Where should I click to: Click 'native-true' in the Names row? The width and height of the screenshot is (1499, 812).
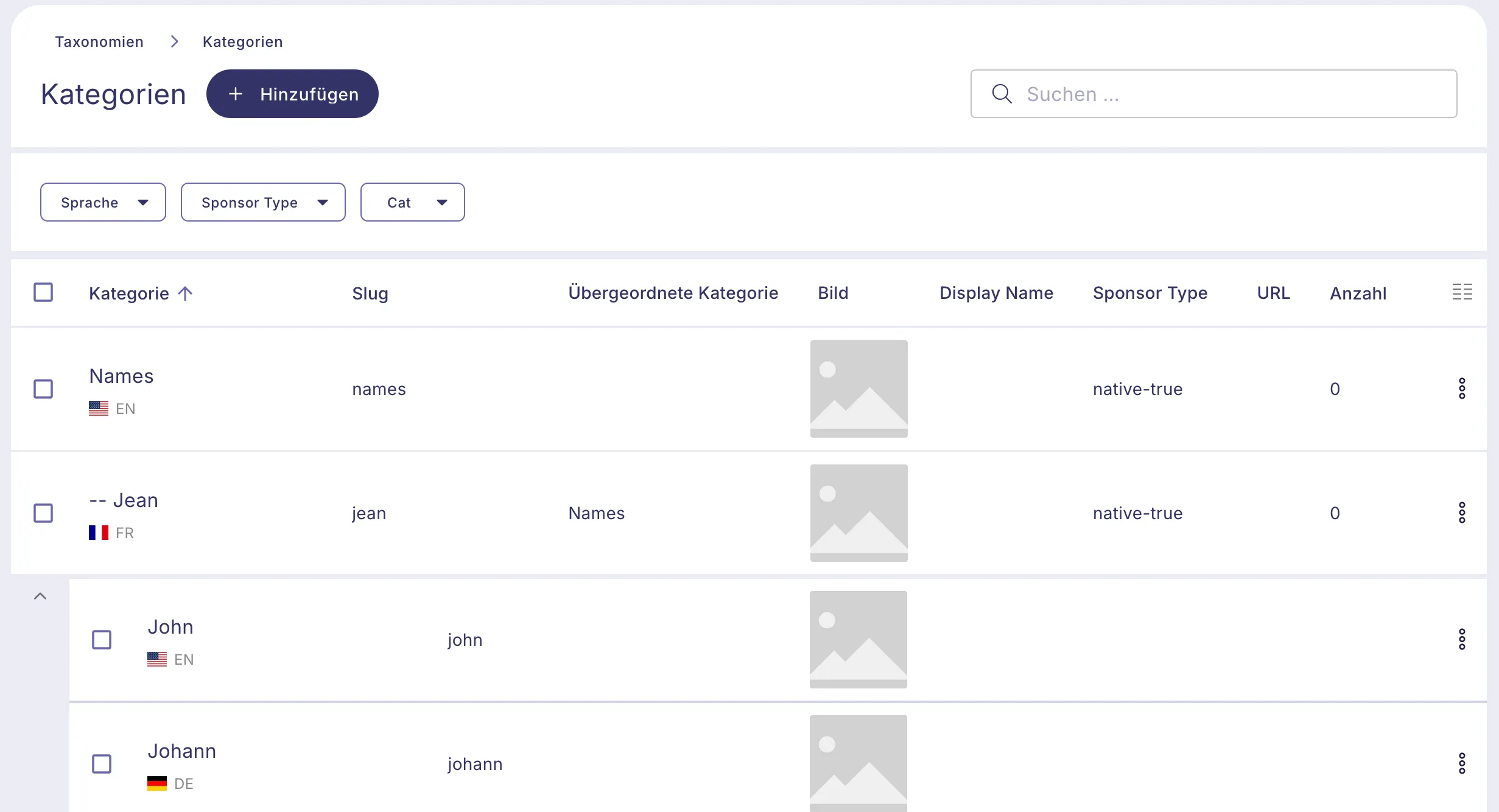pos(1138,389)
